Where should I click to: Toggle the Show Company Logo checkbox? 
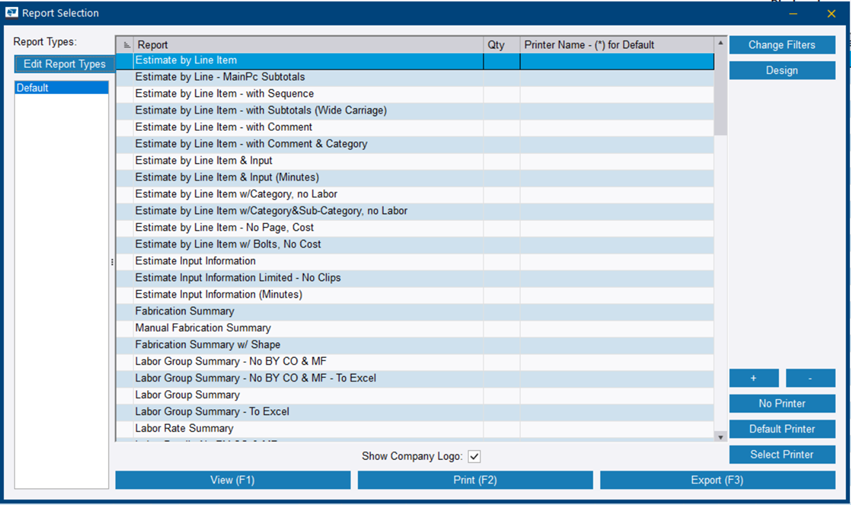(475, 457)
